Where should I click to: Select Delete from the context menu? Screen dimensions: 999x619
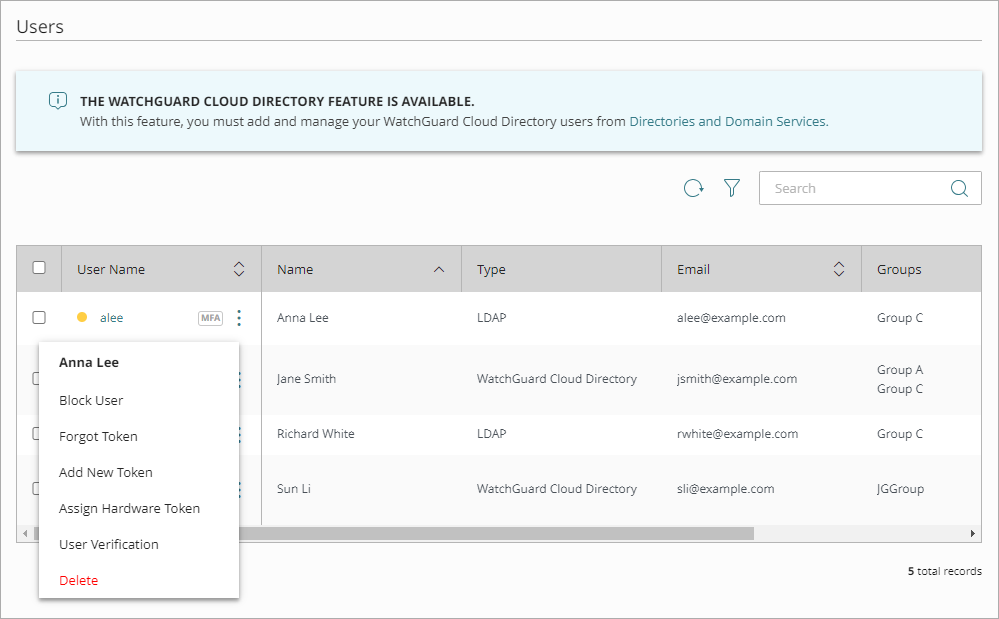coord(78,580)
